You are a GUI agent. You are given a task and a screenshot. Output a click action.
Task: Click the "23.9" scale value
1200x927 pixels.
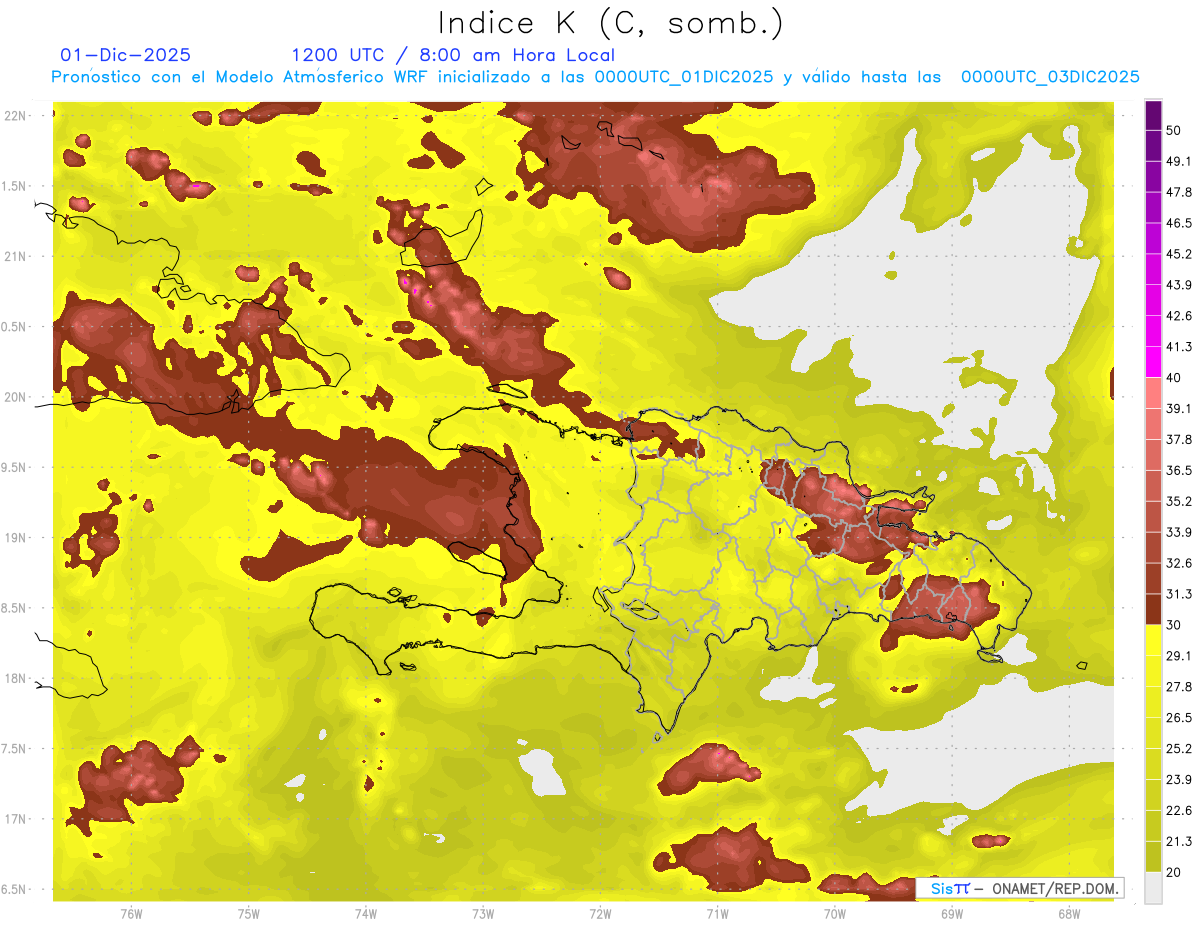pyautogui.click(x=1178, y=780)
